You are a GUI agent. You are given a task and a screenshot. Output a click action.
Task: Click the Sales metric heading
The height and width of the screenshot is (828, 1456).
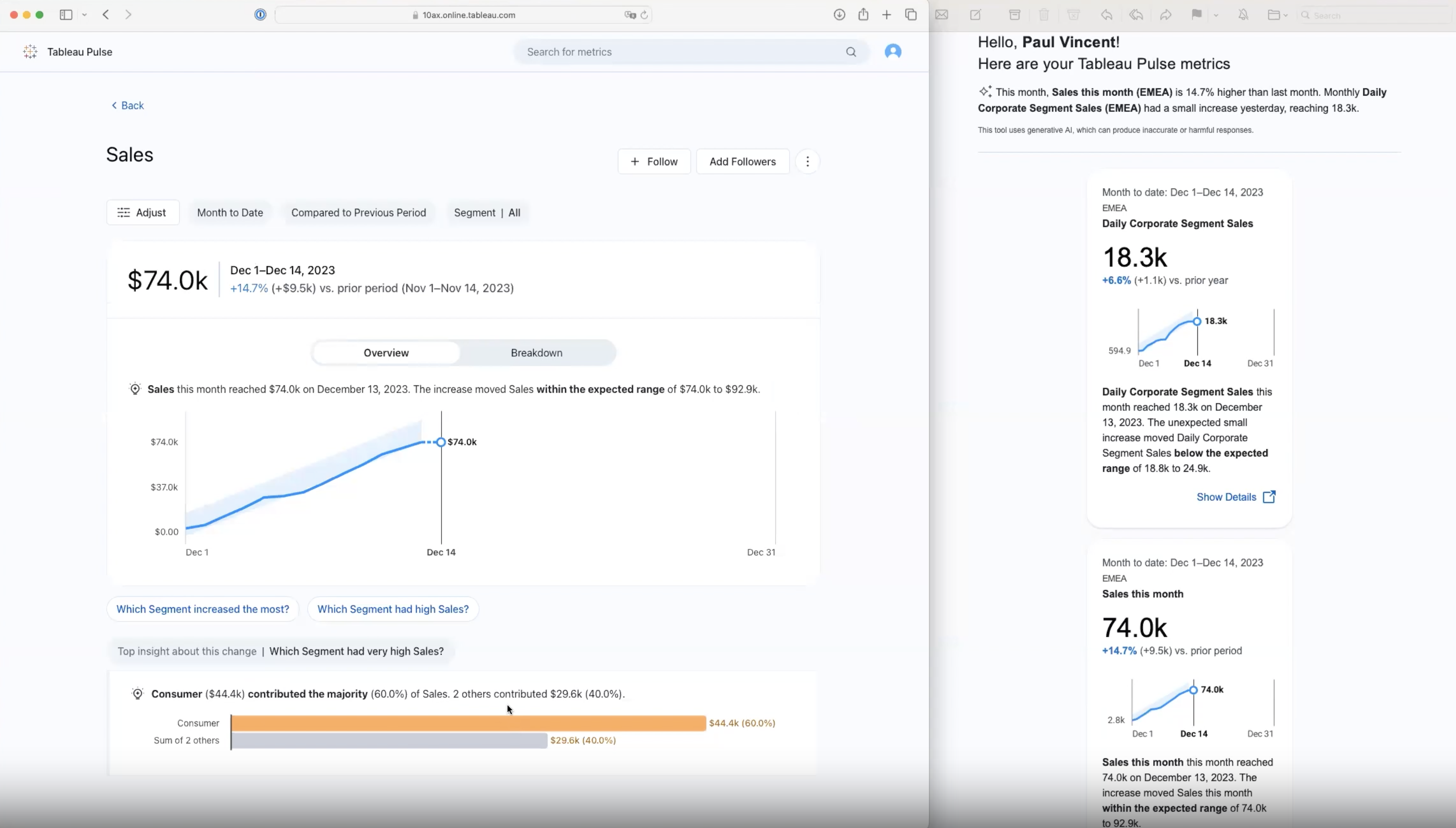[x=130, y=155]
